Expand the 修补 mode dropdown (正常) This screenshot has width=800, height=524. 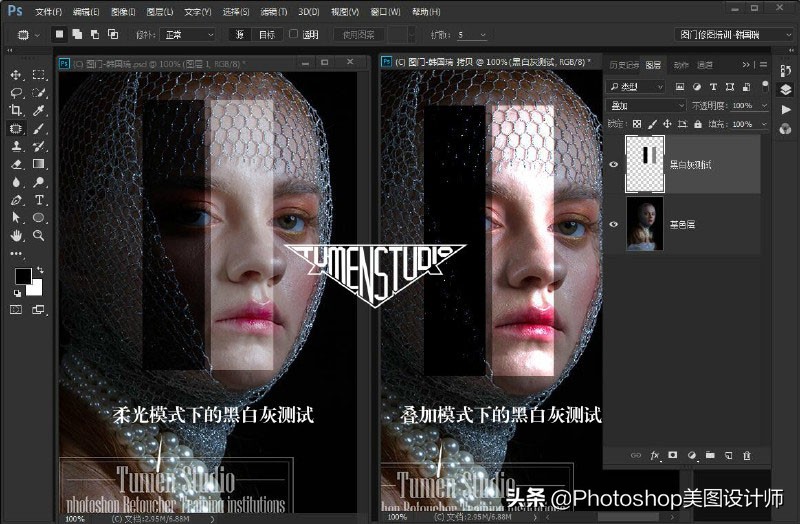(x=190, y=34)
